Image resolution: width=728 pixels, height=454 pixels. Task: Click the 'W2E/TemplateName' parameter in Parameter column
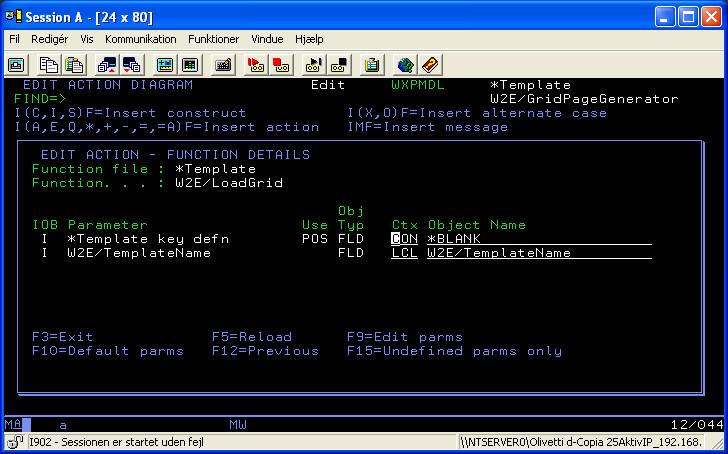click(139, 253)
